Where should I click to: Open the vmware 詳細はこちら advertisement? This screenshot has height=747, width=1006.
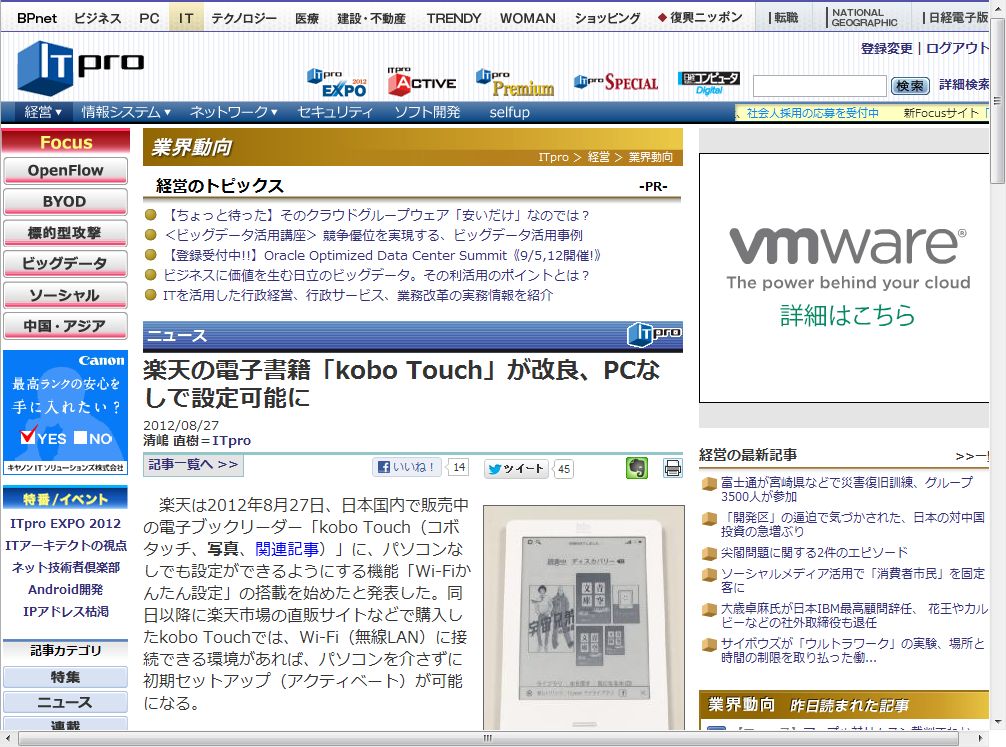(844, 278)
